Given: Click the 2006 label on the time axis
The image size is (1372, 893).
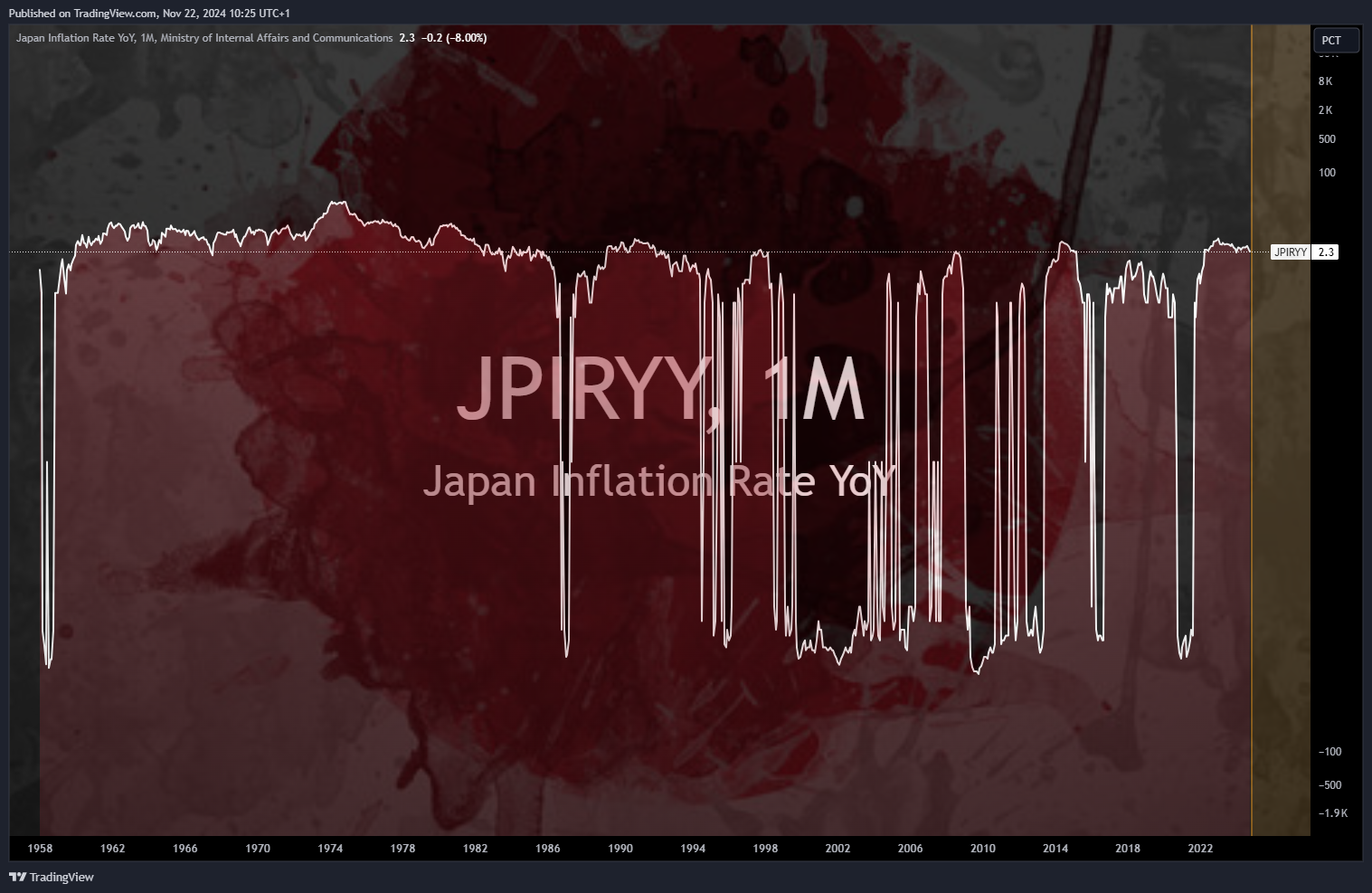Looking at the screenshot, I should pyautogui.click(x=910, y=849).
